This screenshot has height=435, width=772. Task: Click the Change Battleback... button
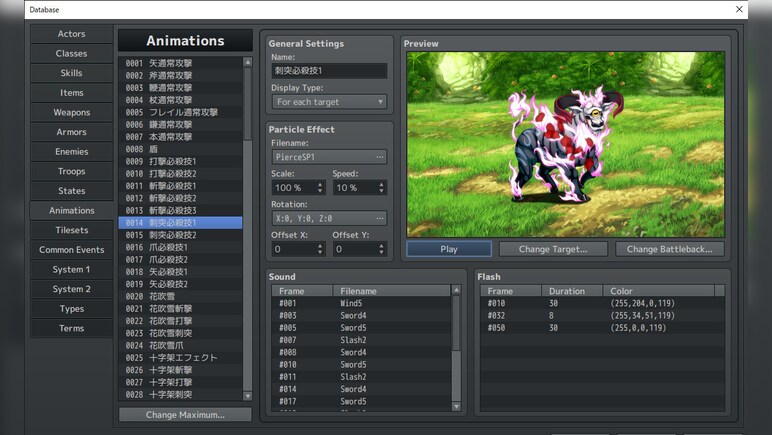click(x=670, y=249)
